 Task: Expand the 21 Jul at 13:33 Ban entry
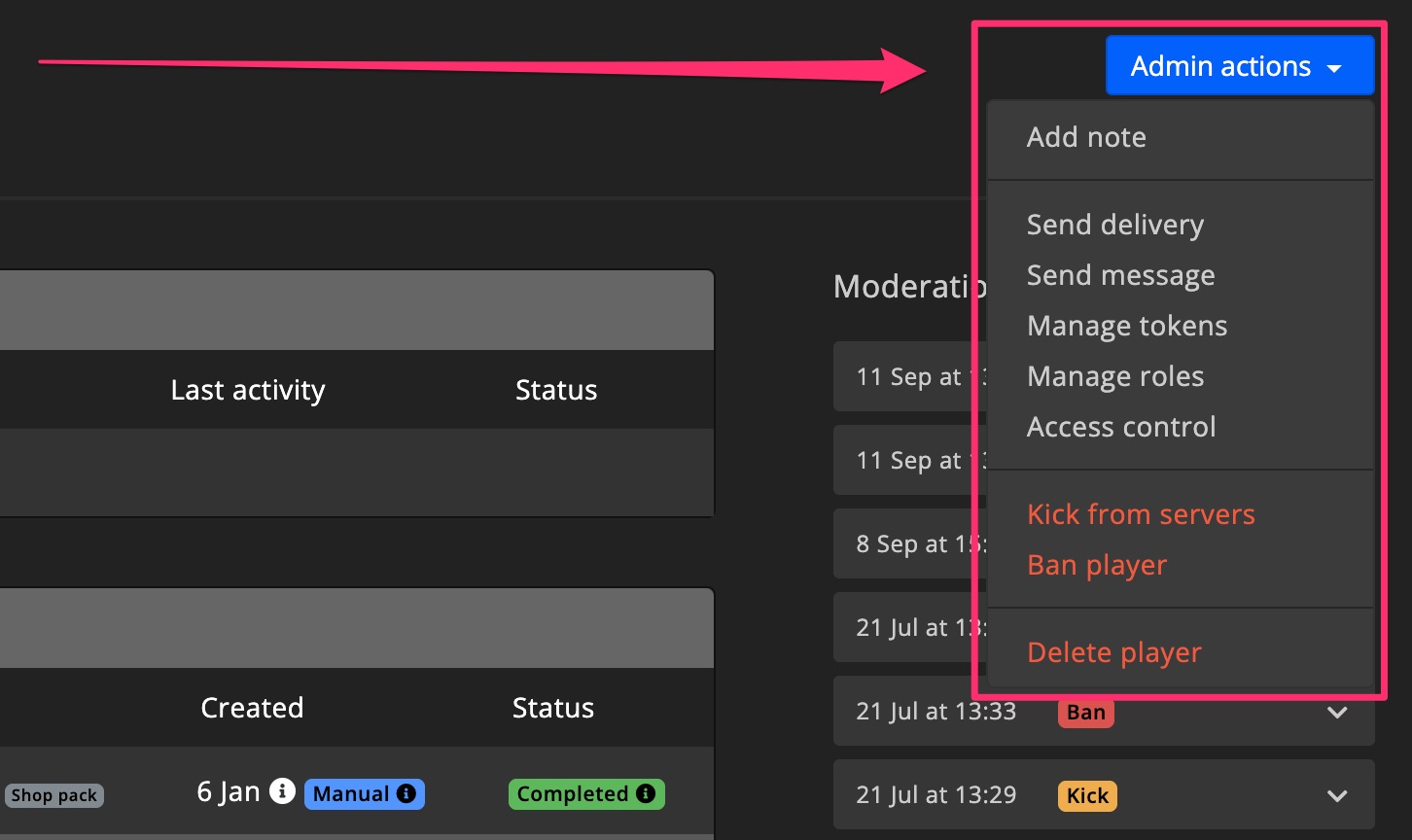click(1339, 711)
